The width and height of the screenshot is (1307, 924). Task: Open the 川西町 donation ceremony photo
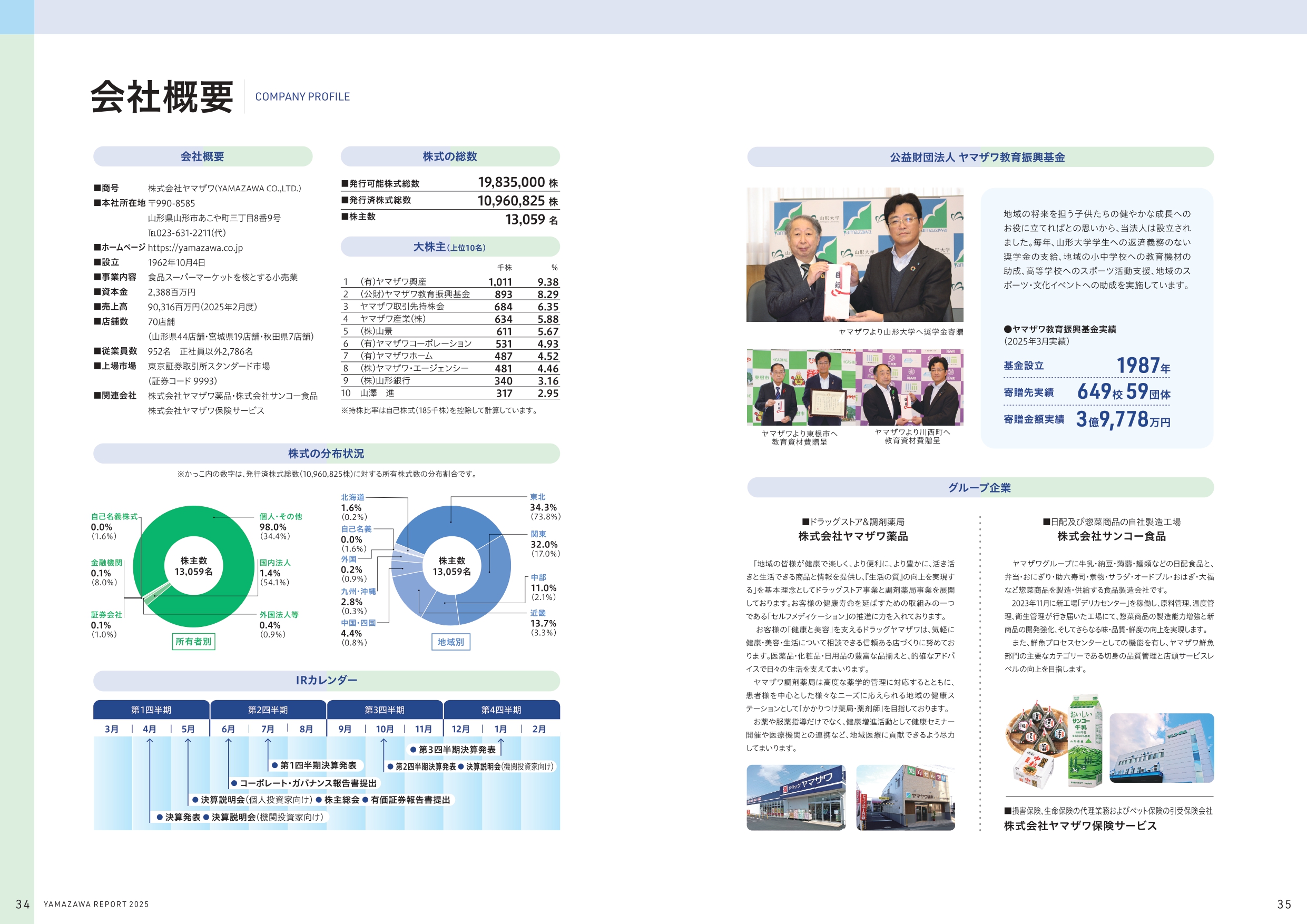click(x=910, y=387)
